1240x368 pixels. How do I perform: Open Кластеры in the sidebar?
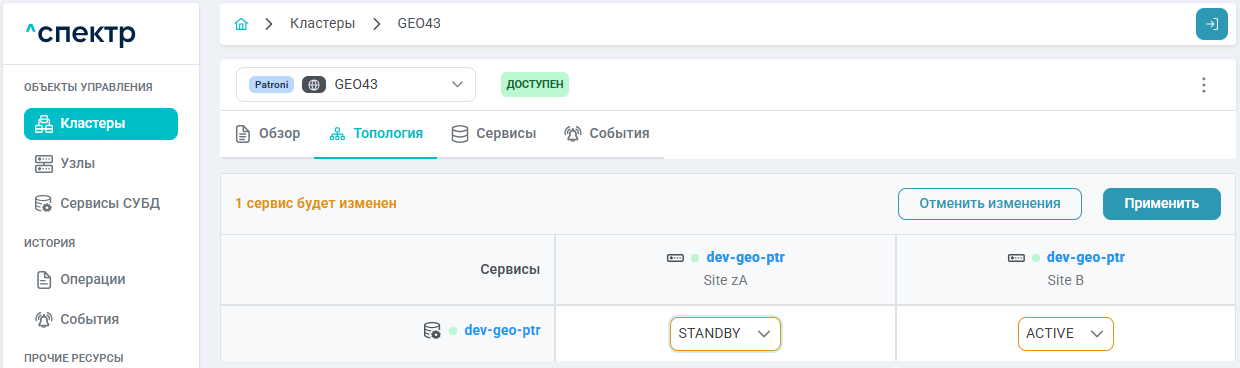pyautogui.click(x=101, y=124)
